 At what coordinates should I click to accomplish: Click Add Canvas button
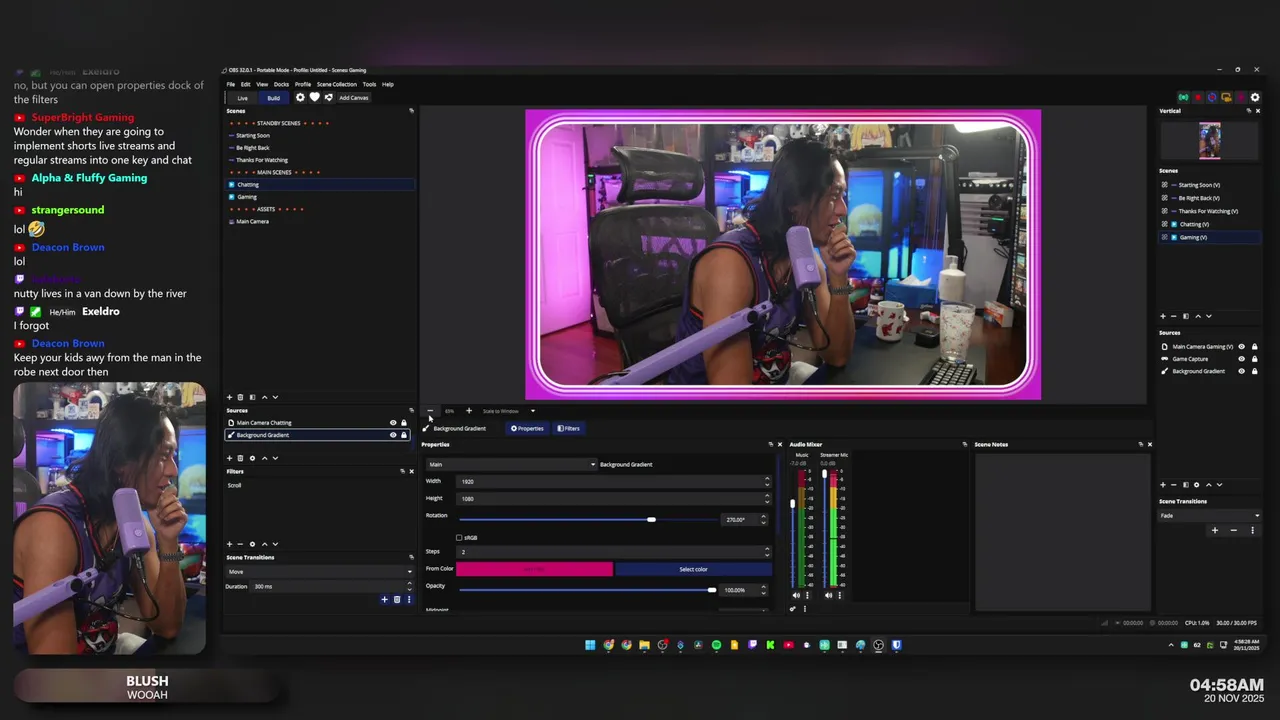click(x=354, y=98)
